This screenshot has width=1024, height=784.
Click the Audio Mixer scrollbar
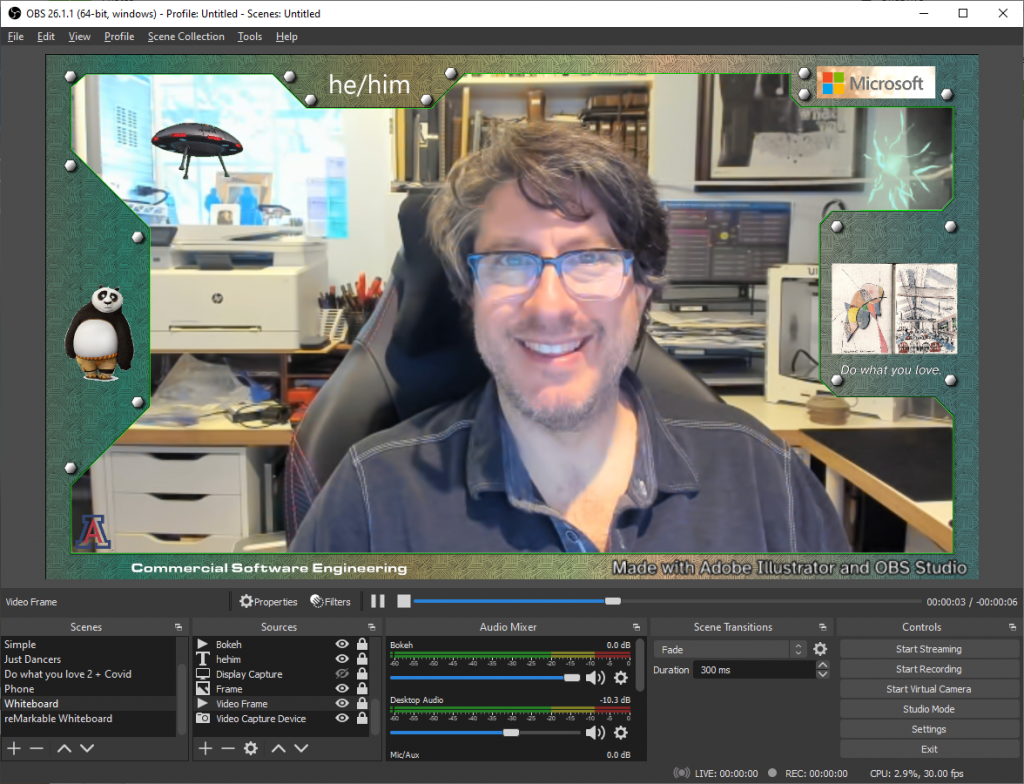[640, 665]
